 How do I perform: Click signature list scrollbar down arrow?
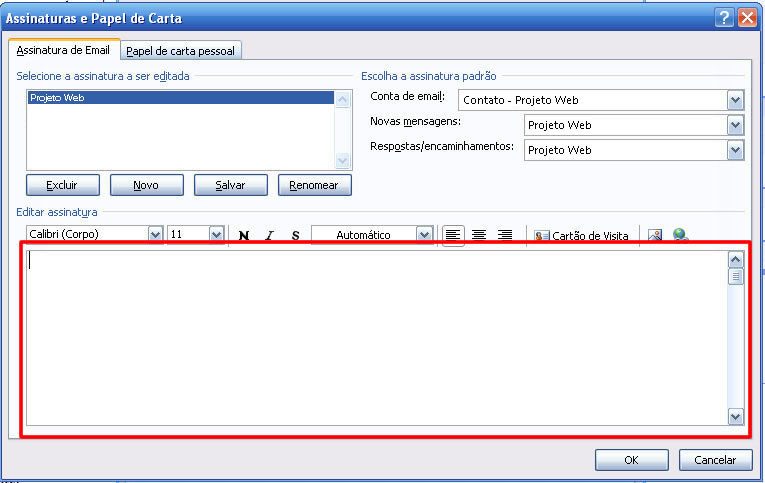tap(342, 160)
